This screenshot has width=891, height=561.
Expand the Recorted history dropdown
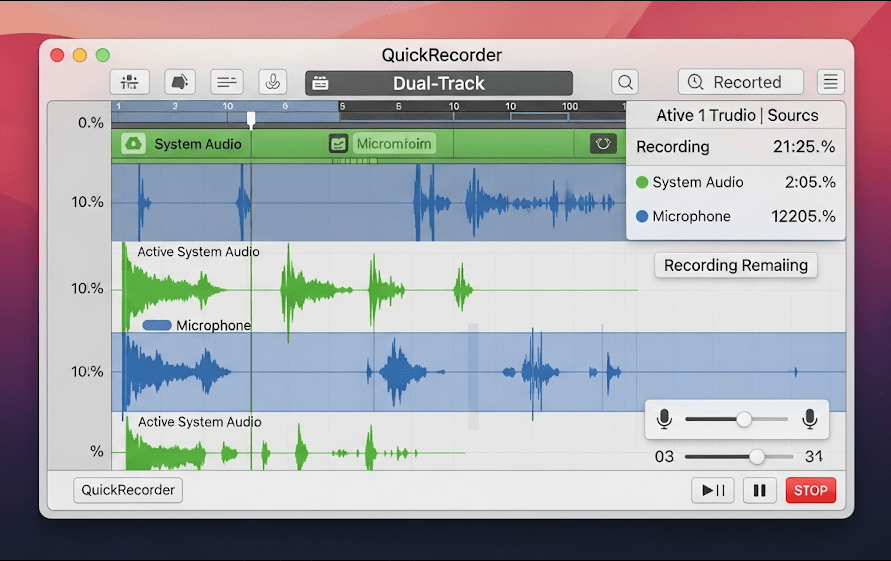pyautogui.click(x=740, y=83)
